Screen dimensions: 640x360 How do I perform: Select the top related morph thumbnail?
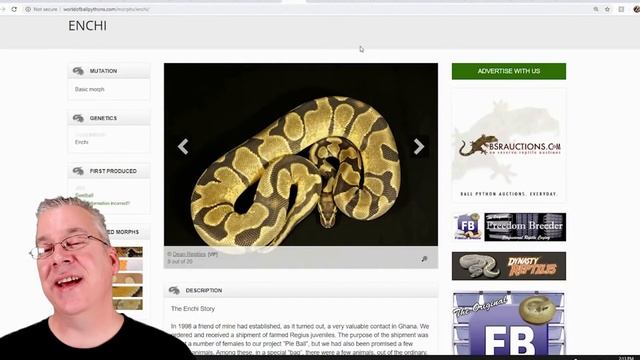pos(128,252)
